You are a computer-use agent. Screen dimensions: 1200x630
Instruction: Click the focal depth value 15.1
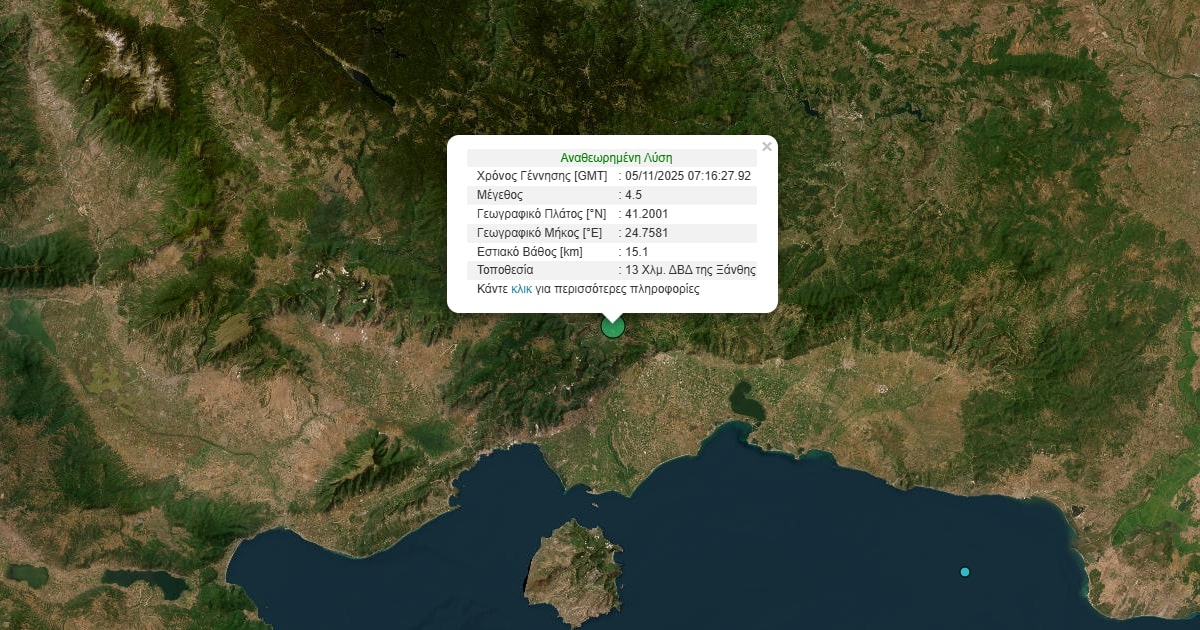click(x=636, y=252)
